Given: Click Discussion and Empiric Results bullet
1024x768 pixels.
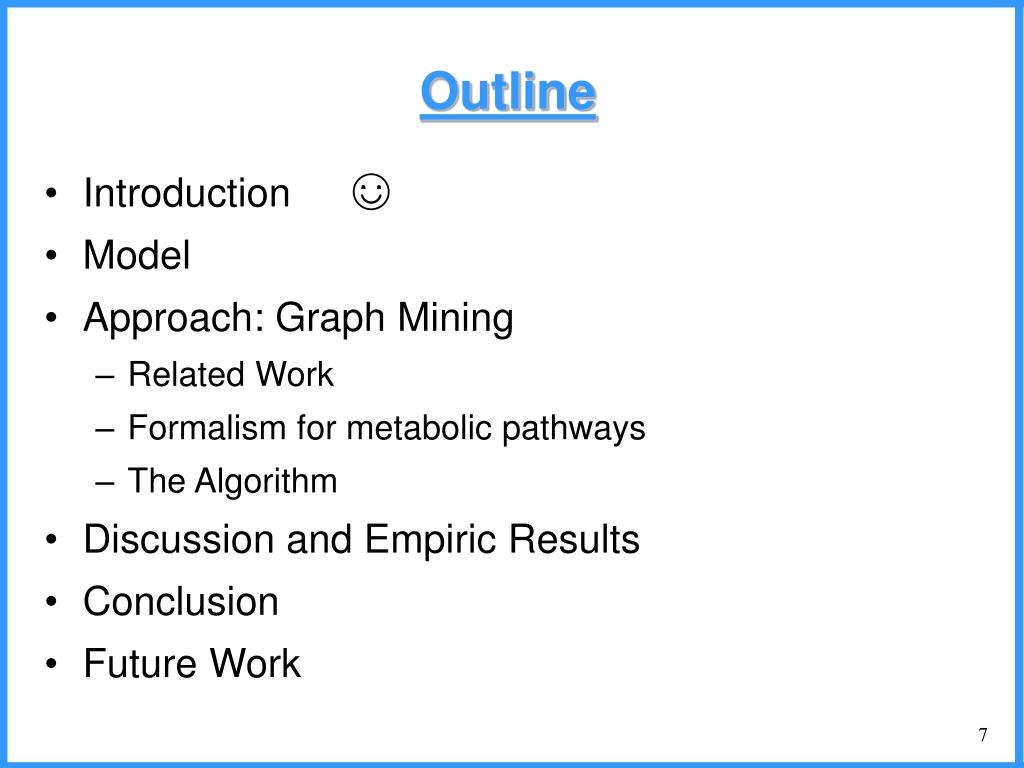Looking at the screenshot, I should point(362,539).
